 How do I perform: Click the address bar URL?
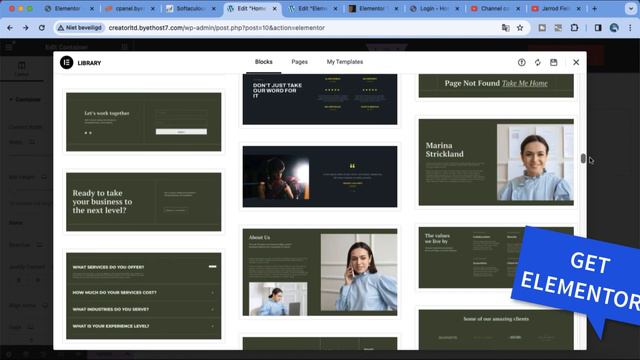point(217,28)
